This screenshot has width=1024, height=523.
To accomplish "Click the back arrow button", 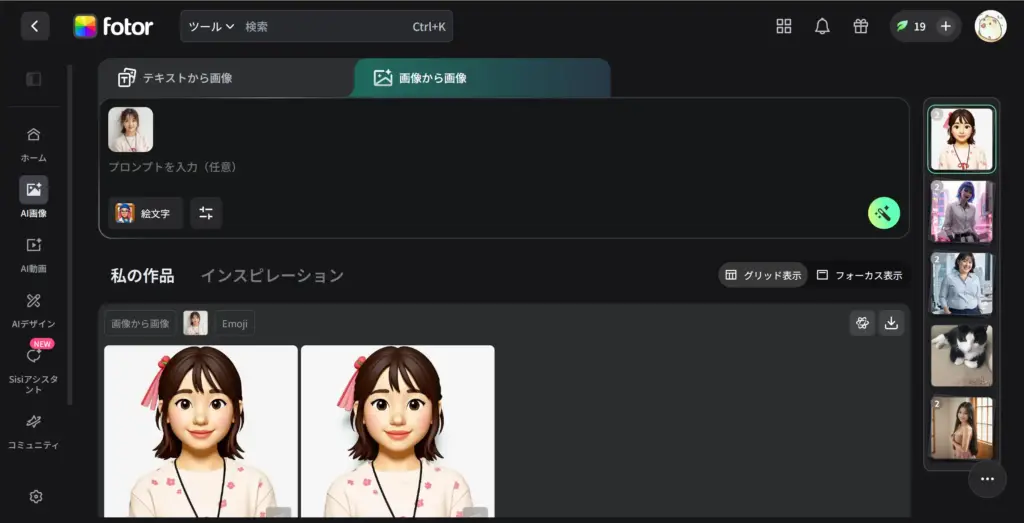I will click(35, 26).
